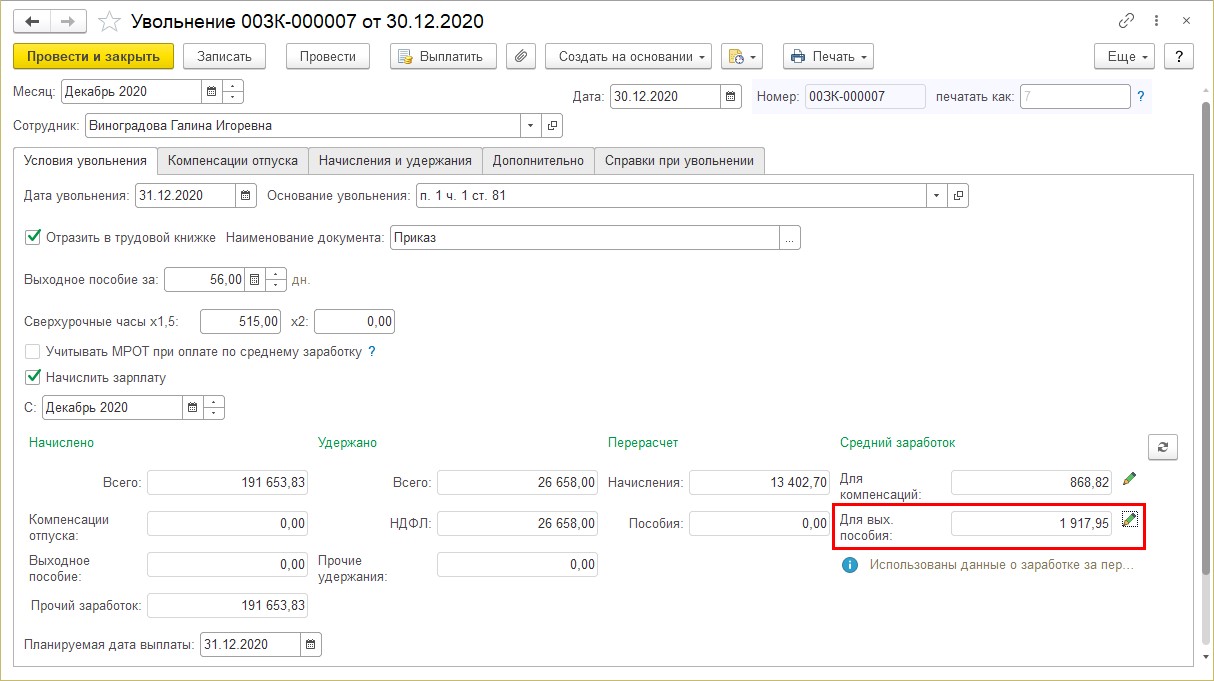The image size is (1214, 681).
Task: Expand the Печать dropdown menu
Action: tap(828, 57)
